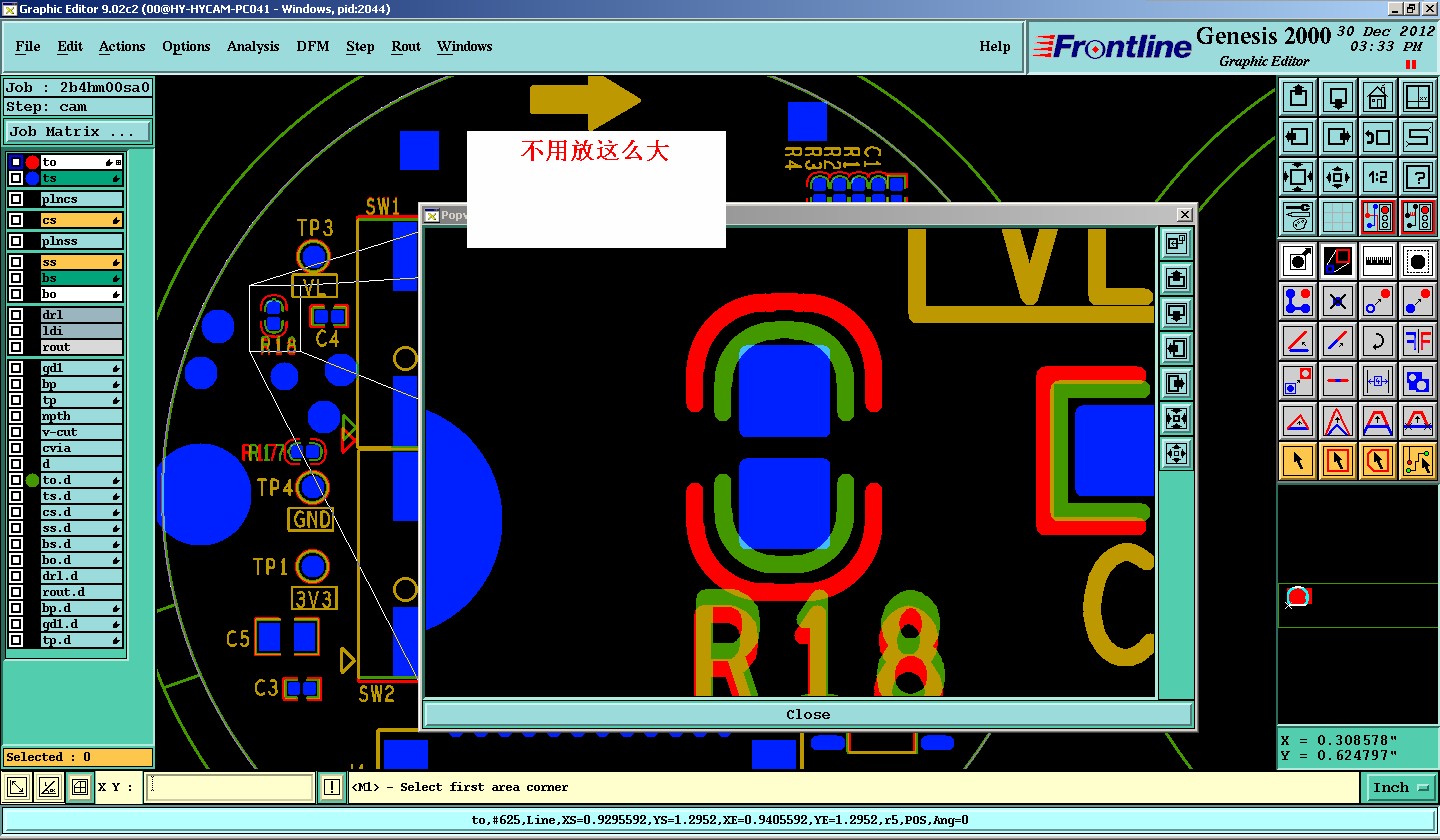Click the X Y coordinate input field
The height and width of the screenshot is (840, 1440).
230,788
